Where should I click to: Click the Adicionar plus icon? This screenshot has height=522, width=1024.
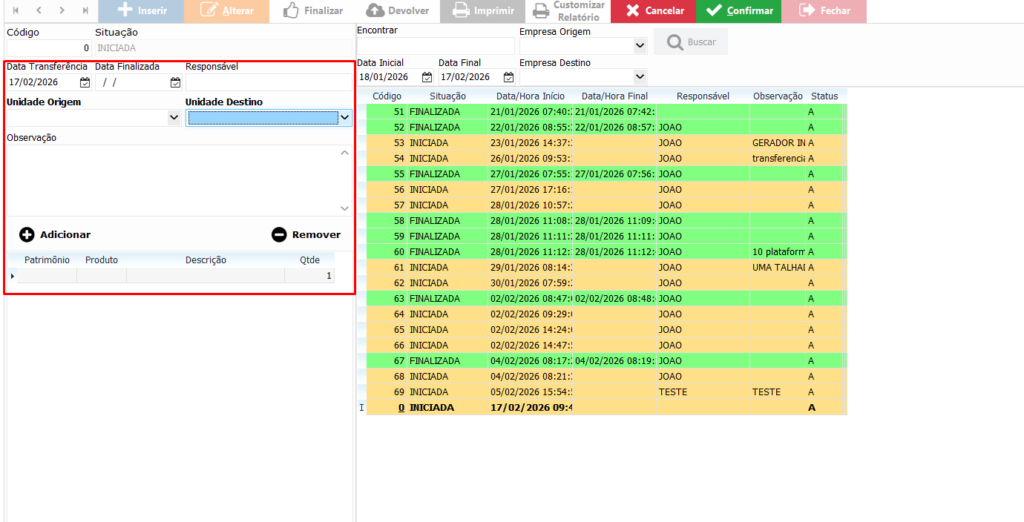pyautogui.click(x=27, y=235)
